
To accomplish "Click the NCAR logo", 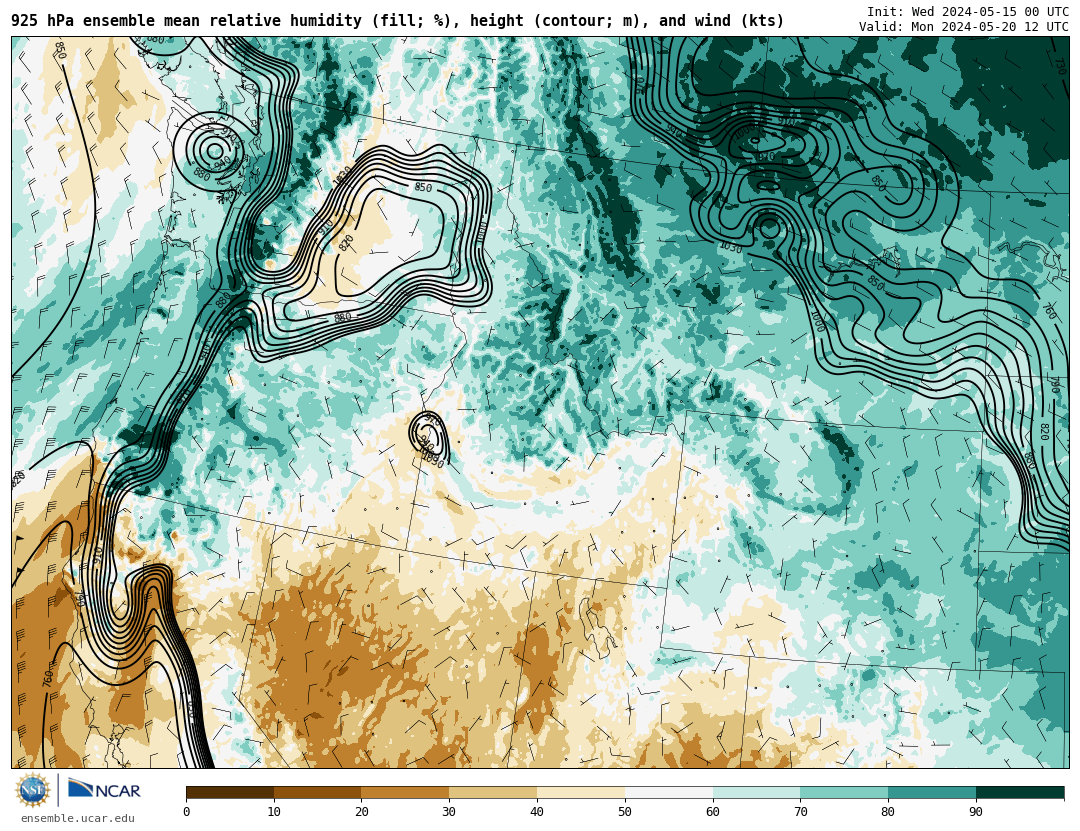I will pyautogui.click(x=104, y=789).
